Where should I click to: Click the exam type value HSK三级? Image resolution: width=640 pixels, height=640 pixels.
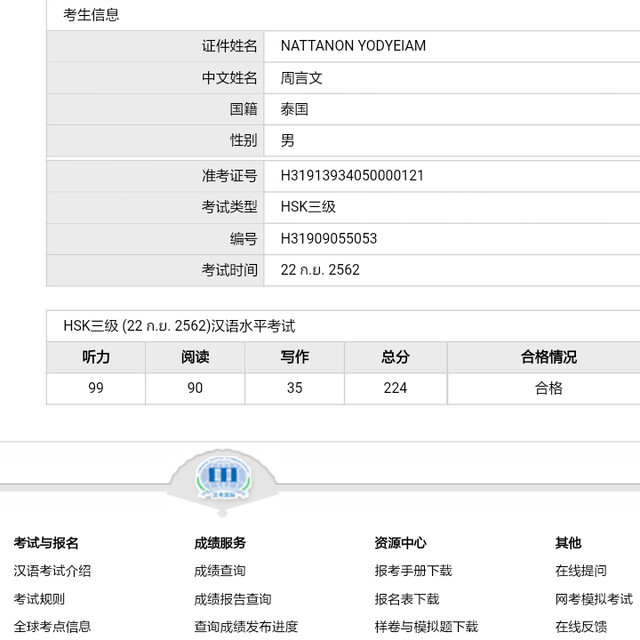pos(308,207)
